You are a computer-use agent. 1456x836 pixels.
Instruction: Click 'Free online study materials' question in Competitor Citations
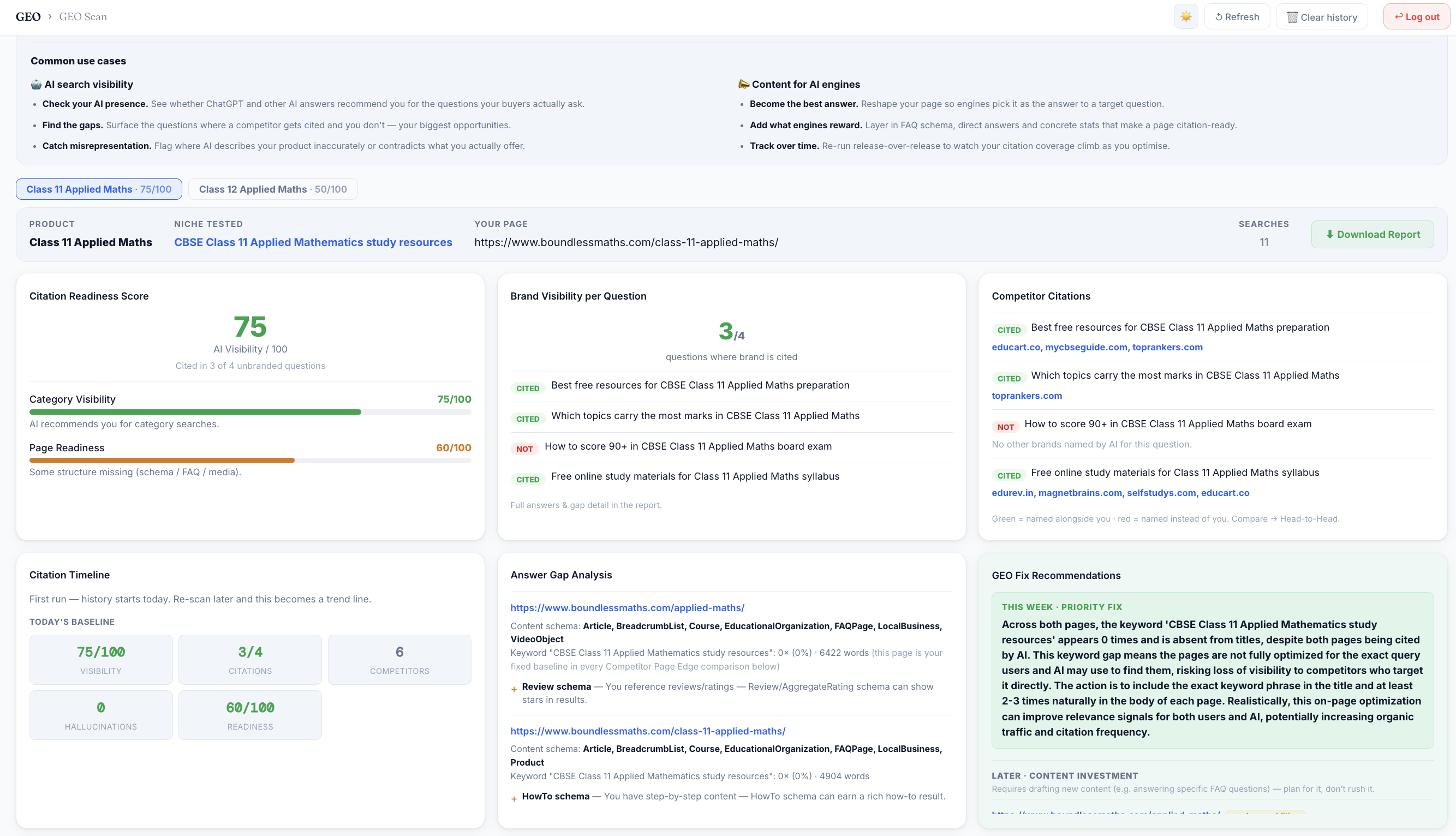1174,473
